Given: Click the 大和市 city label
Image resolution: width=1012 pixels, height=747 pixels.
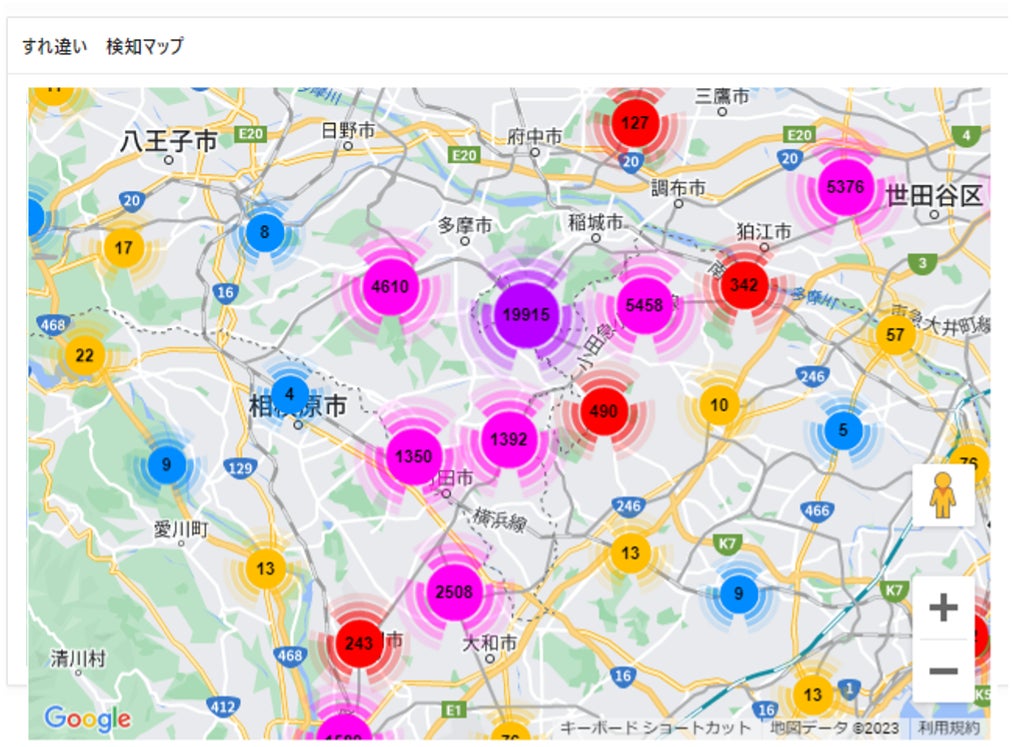Looking at the screenshot, I should tap(489, 643).
